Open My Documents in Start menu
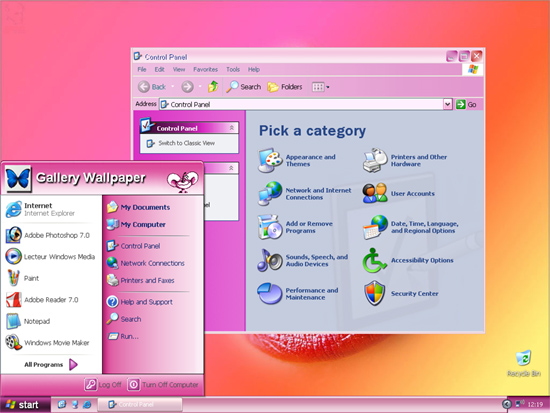 pos(139,207)
